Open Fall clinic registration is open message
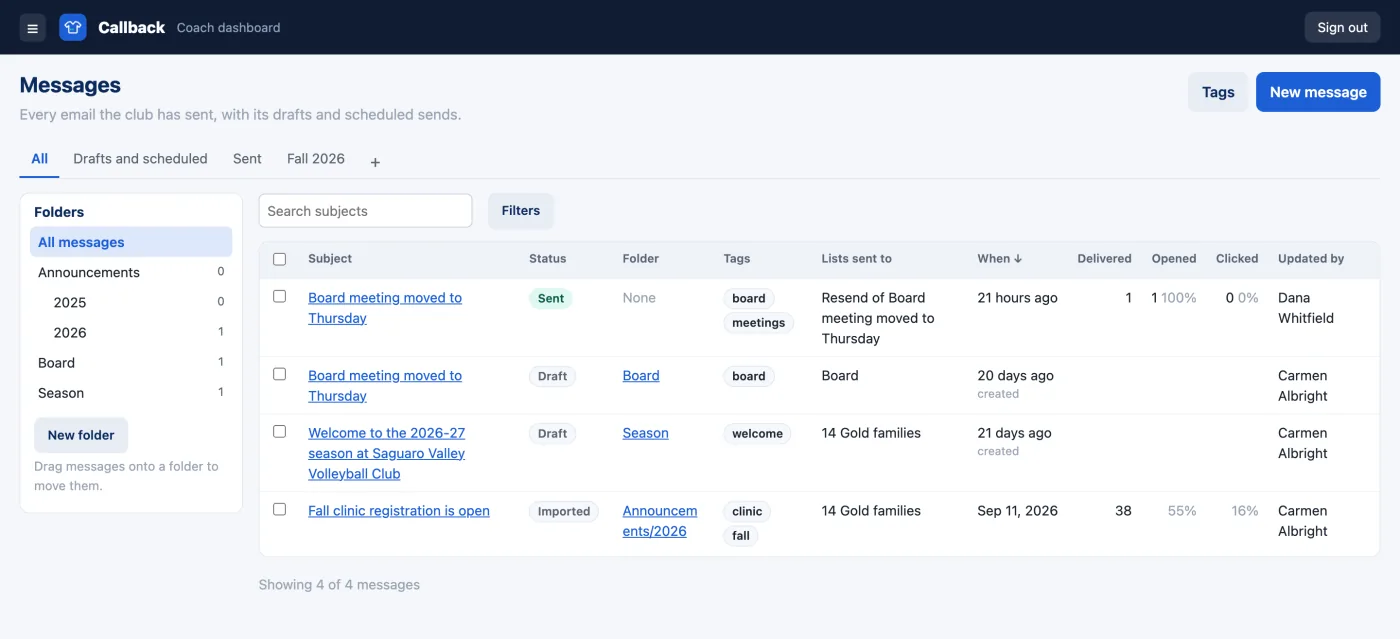Viewport: 1400px width, 639px height. pos(399,511)
